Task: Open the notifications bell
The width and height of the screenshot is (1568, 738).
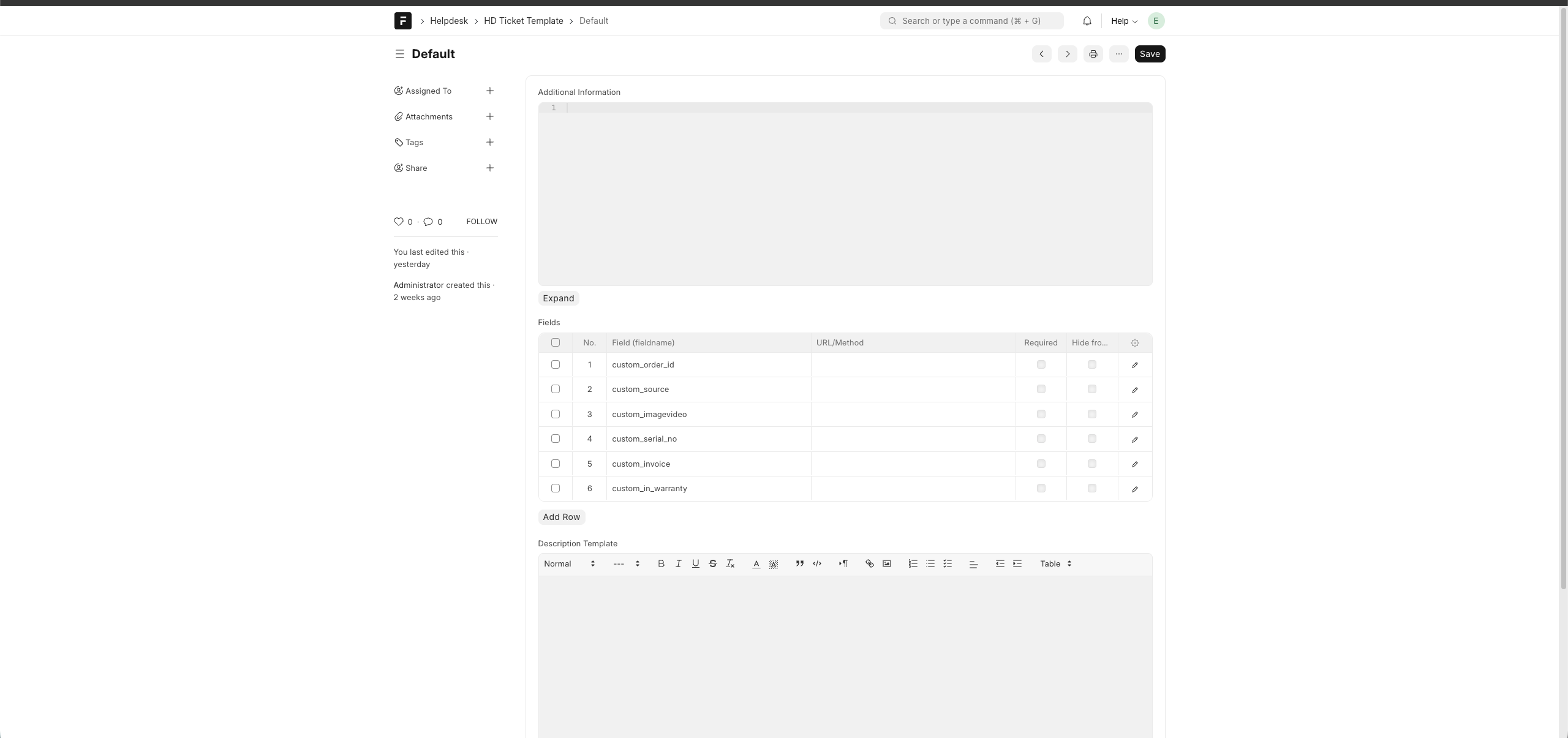Action: (1087, 21)
